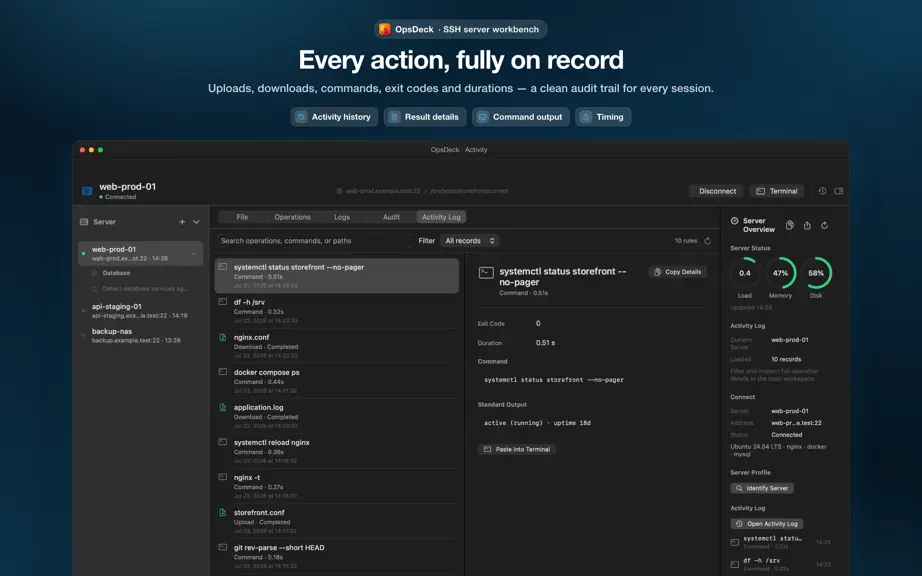The width and height of the screenshot is (922, 576).
Task: Click the blue server icon beside web-prod-01 title
Action: point(87,191)
